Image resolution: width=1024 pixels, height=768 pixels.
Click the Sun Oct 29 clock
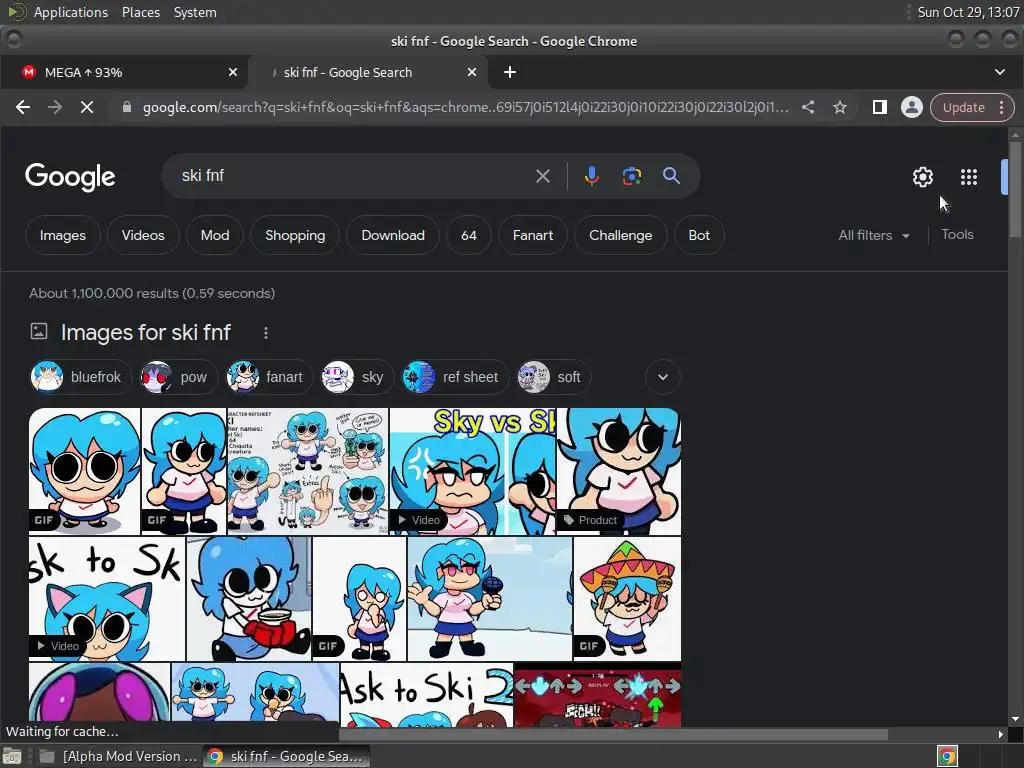point(968,12)
